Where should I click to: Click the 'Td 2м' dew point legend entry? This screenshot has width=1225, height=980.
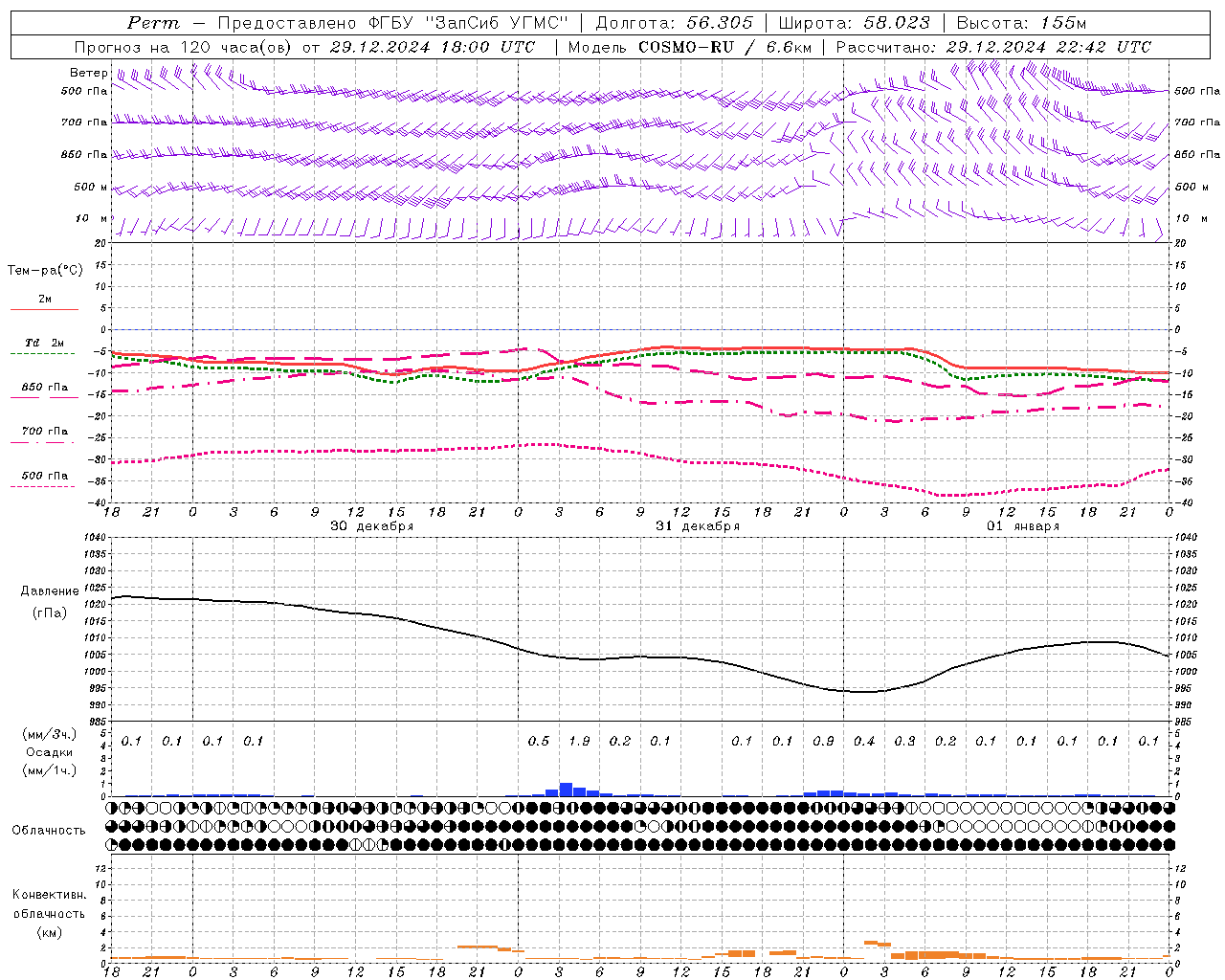pyautogui.click(x=44, y=343)
